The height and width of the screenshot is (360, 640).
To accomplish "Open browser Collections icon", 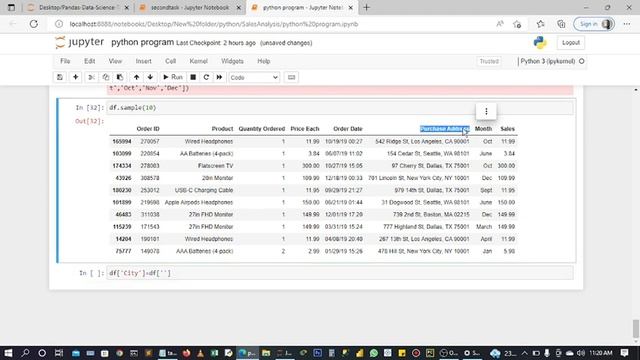I will click(561, 24).
